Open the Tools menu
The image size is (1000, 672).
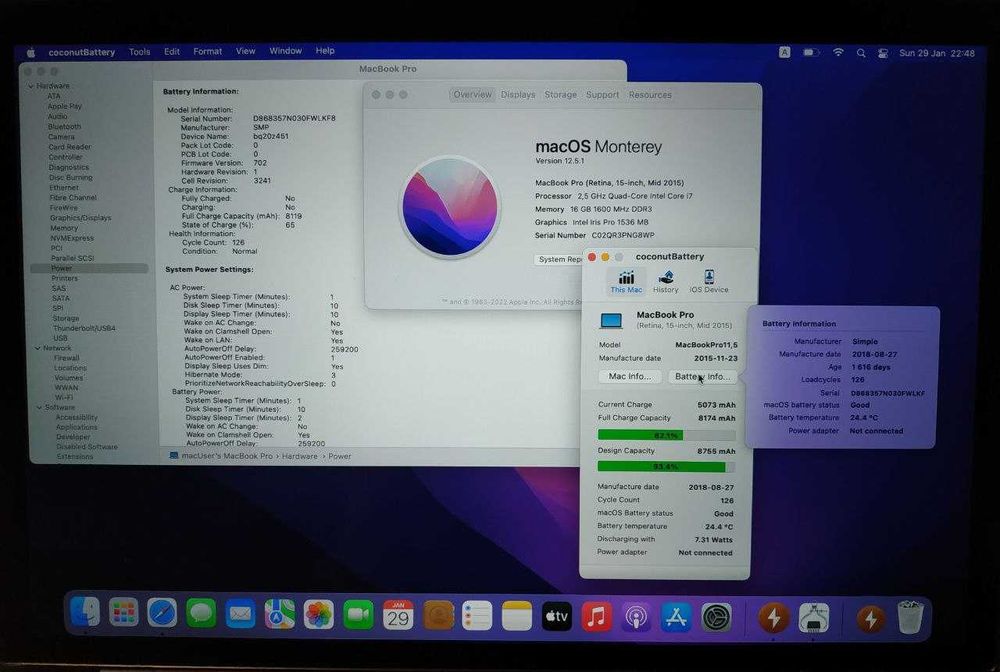(140, 52)
